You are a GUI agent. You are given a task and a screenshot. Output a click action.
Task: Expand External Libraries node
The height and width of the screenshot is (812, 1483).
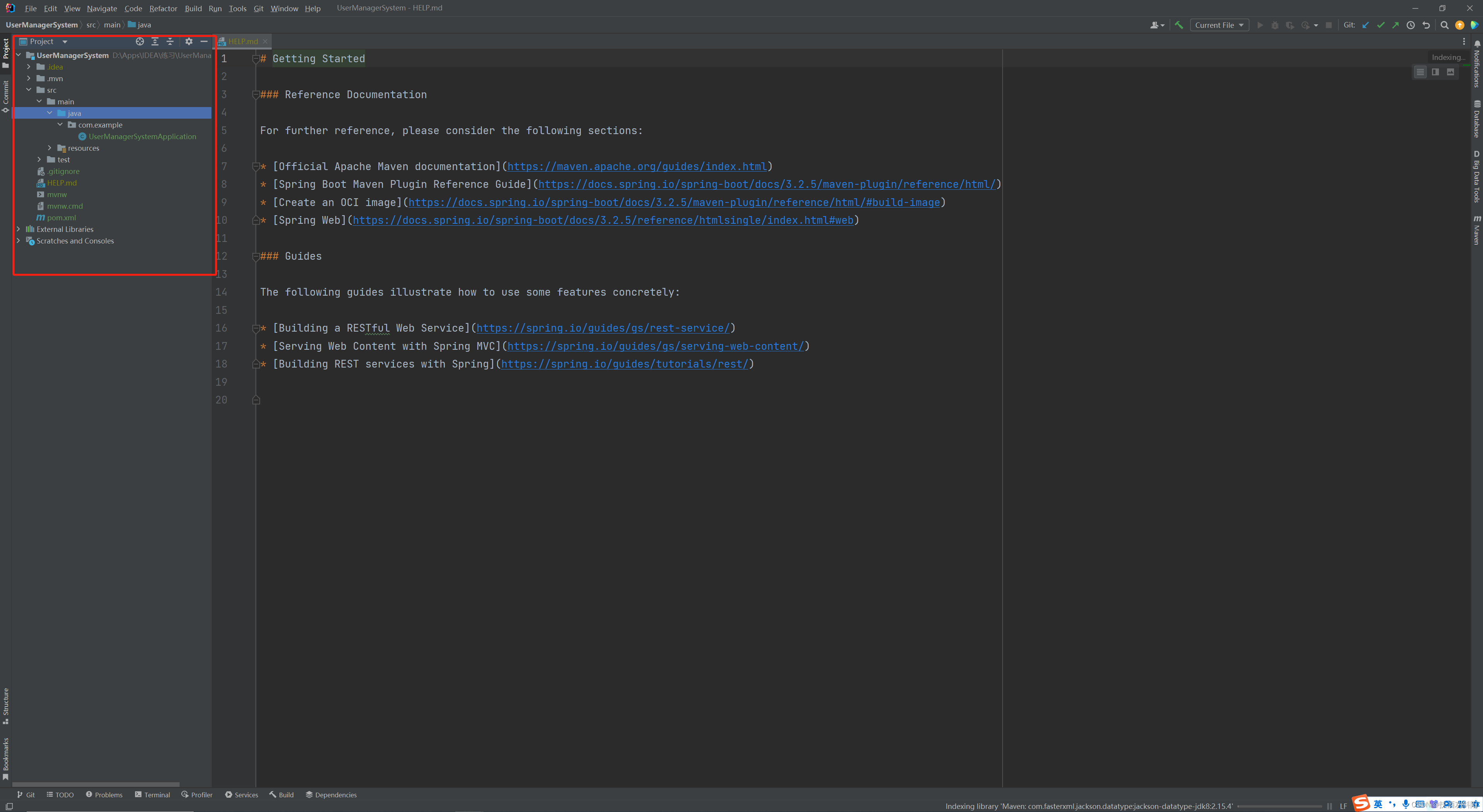click(x=19, y=229)
